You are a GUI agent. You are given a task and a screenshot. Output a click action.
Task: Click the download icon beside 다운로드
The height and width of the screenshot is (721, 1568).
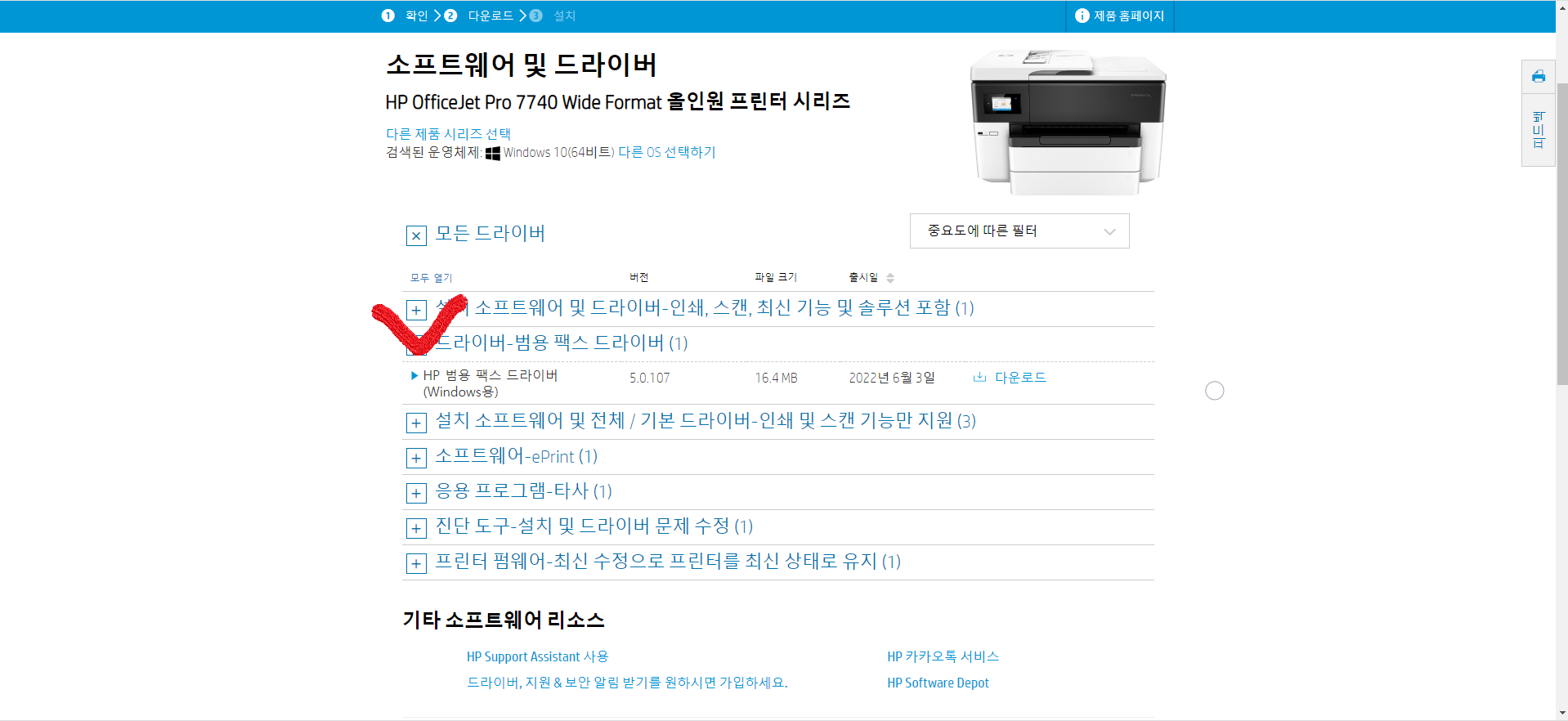pos(979,377)
